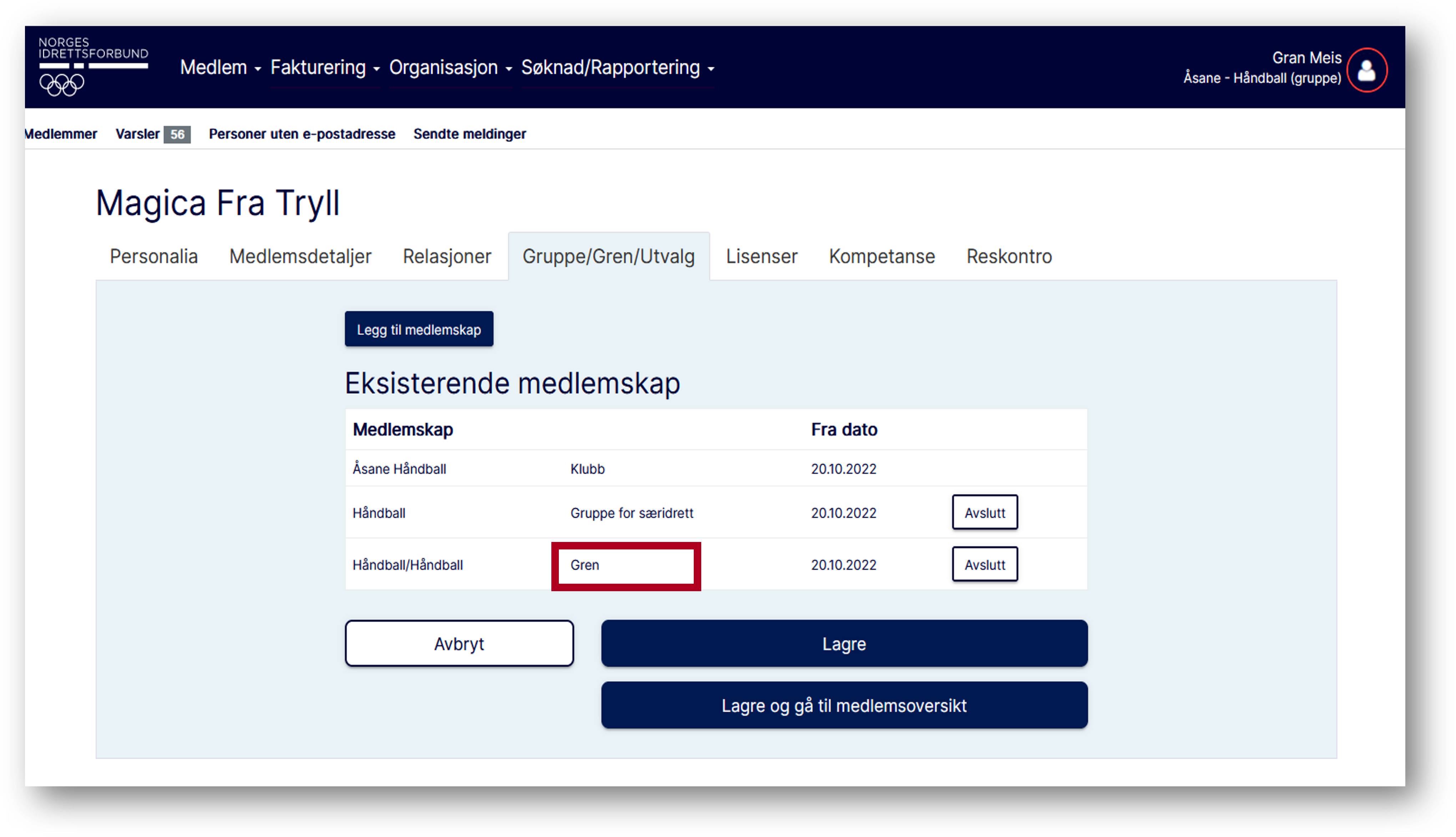Select the Gren type cell

pyautogui.click(x=585, y=565)
